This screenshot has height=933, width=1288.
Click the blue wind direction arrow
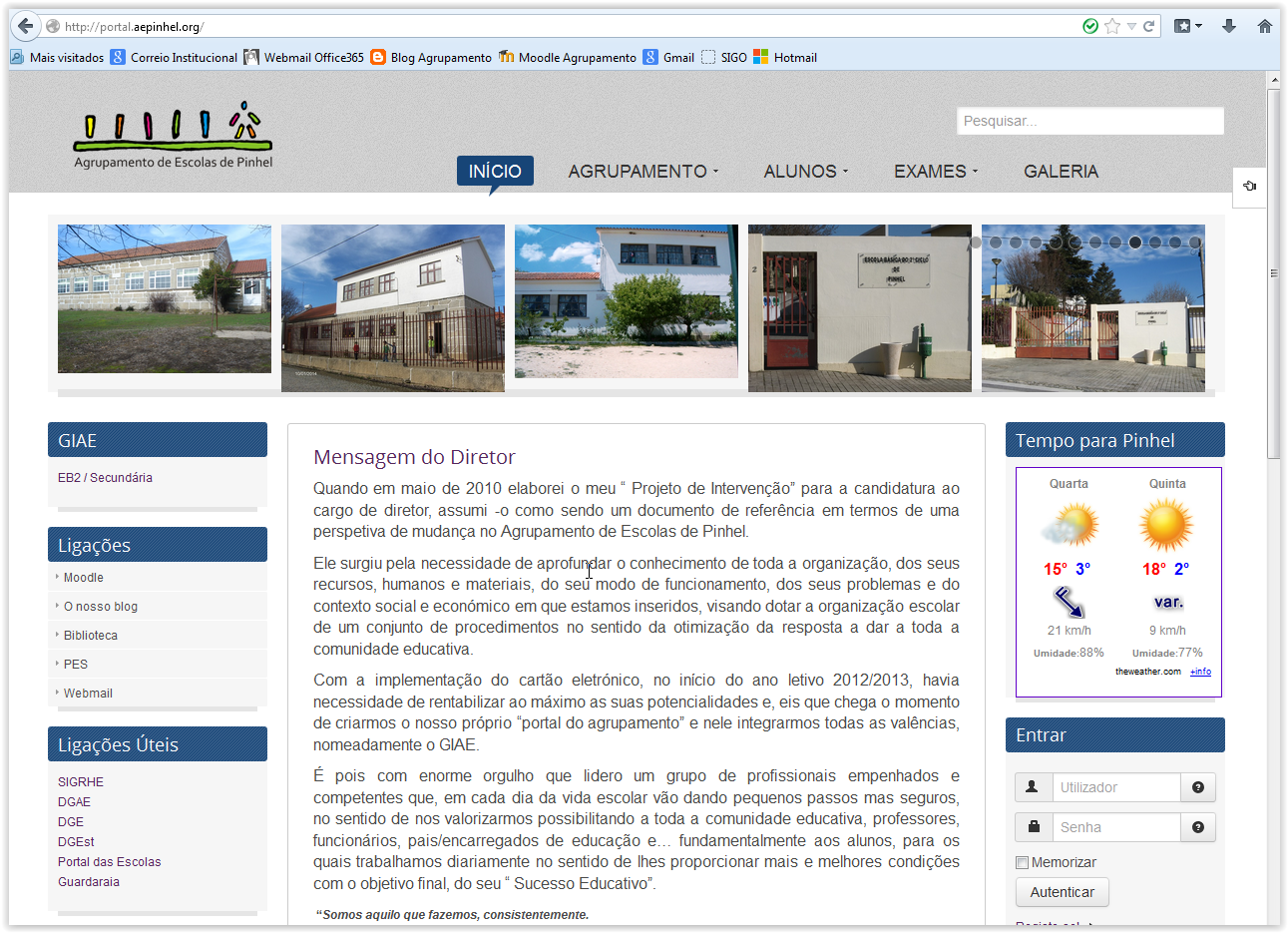point(1069,602)
